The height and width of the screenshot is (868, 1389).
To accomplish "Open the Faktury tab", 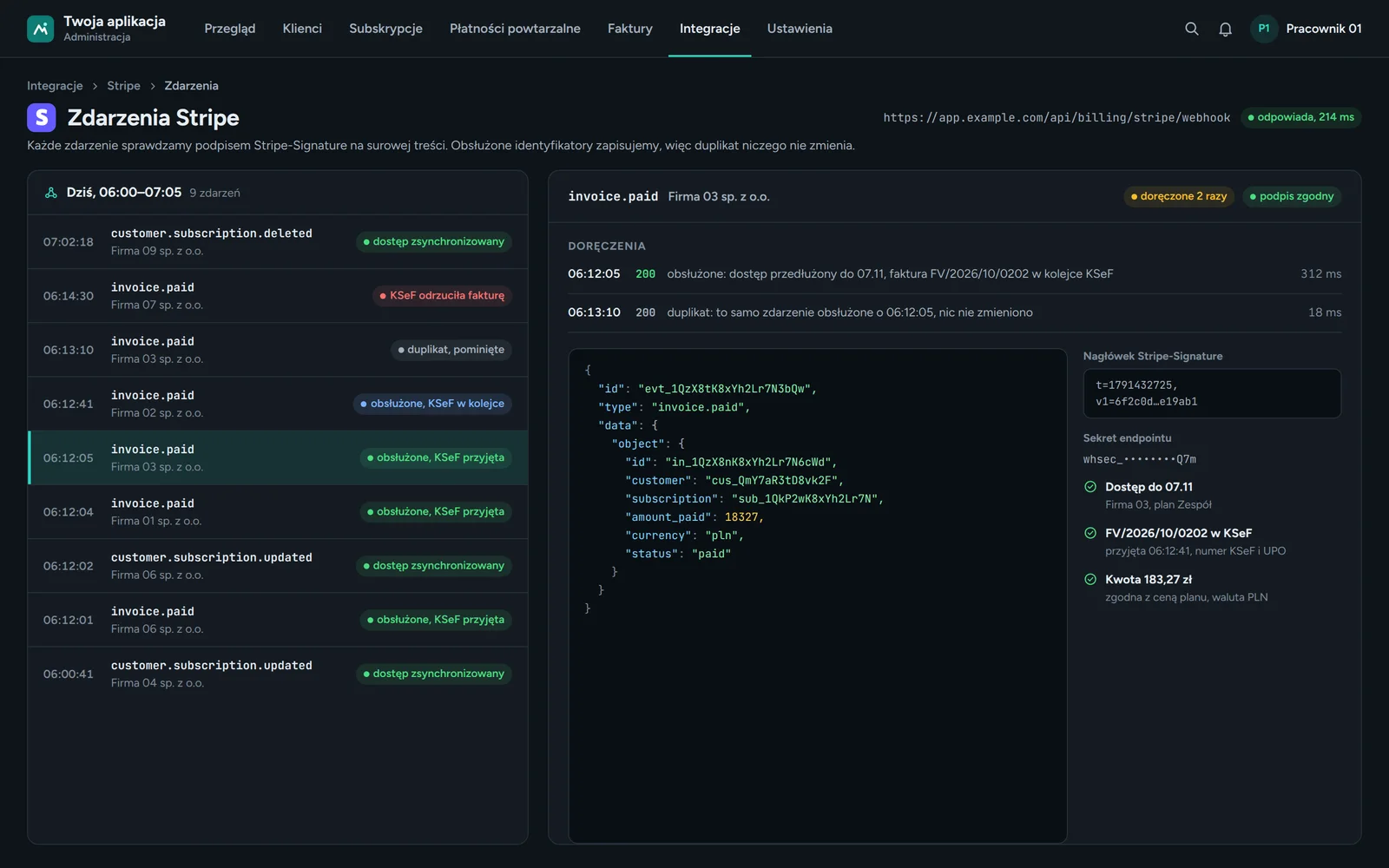I will [630, 29].
